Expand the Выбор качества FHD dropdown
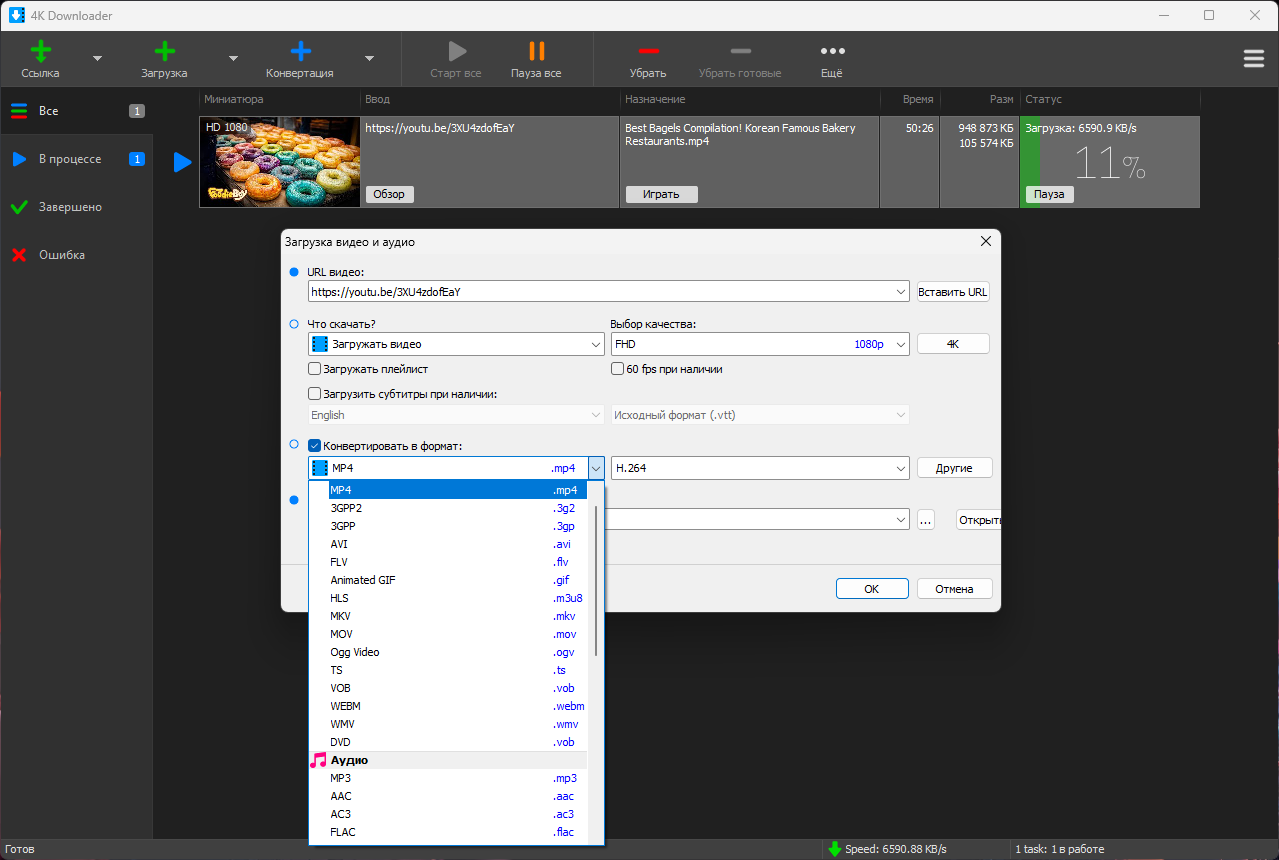 [x=900, y=344]
